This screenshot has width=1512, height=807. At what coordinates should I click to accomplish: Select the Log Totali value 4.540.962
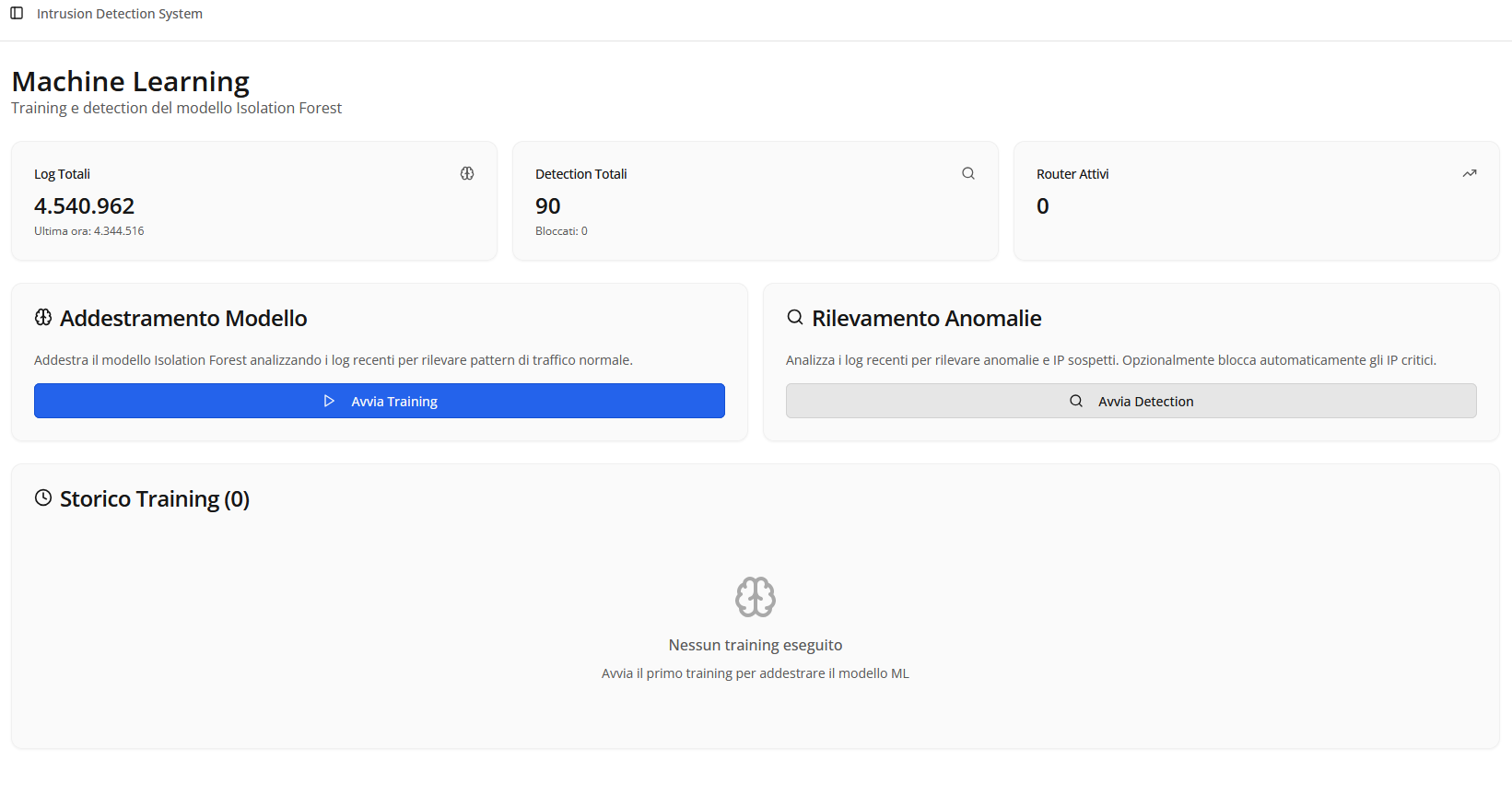85,206
